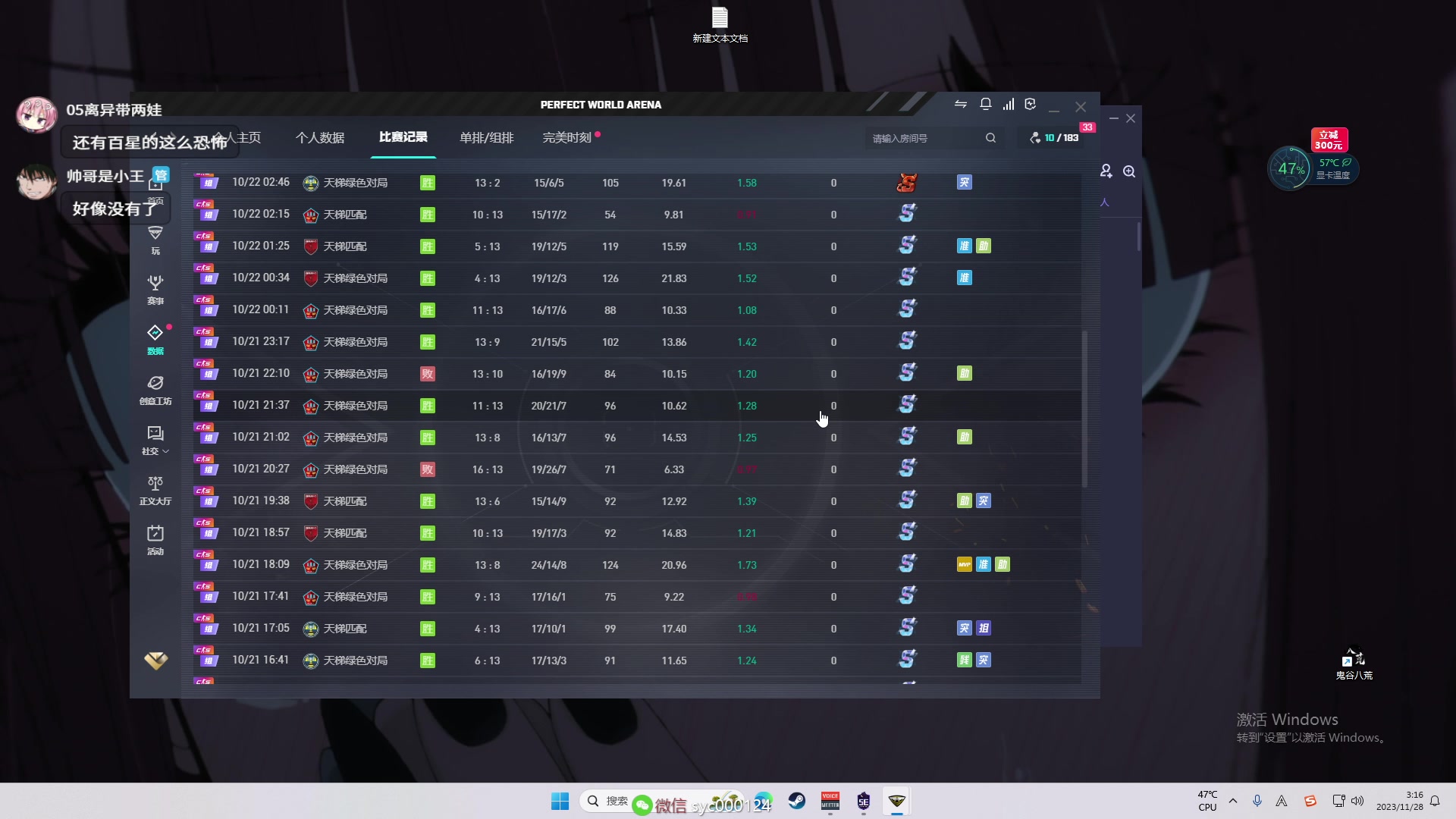Open 创意工坊 in the left sidebar

click(155, 390)
